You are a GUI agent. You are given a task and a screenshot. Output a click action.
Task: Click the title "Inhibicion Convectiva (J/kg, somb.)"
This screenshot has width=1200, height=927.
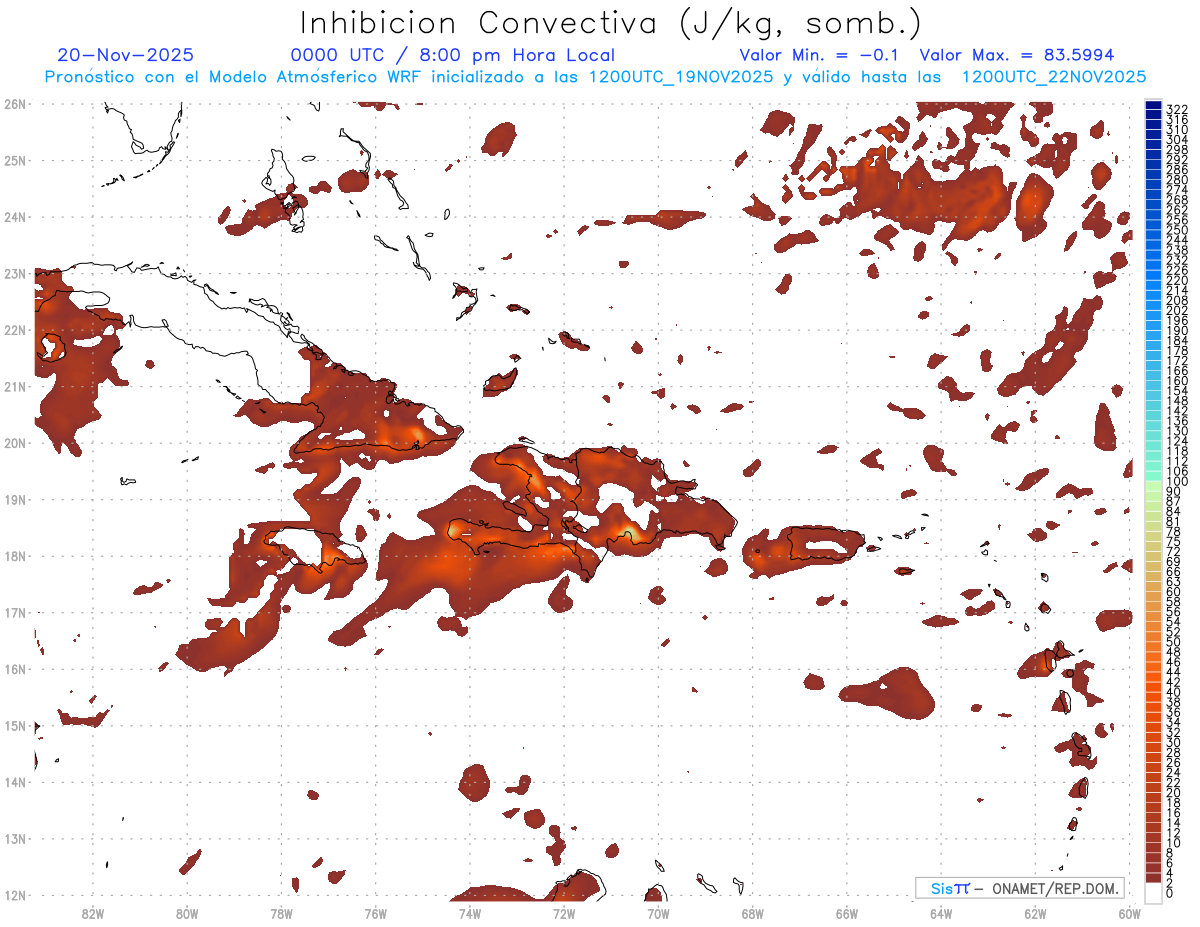611,24
